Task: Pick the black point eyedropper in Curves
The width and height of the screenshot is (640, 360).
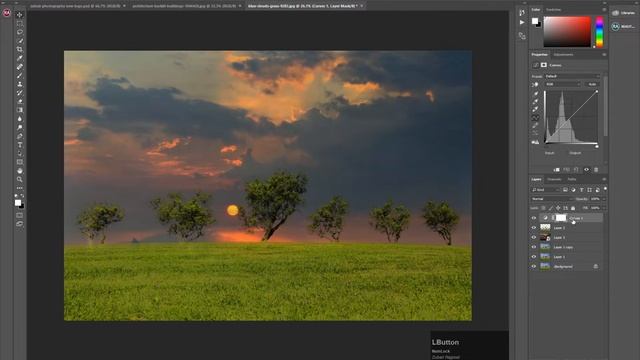Action: click(536, 93)
